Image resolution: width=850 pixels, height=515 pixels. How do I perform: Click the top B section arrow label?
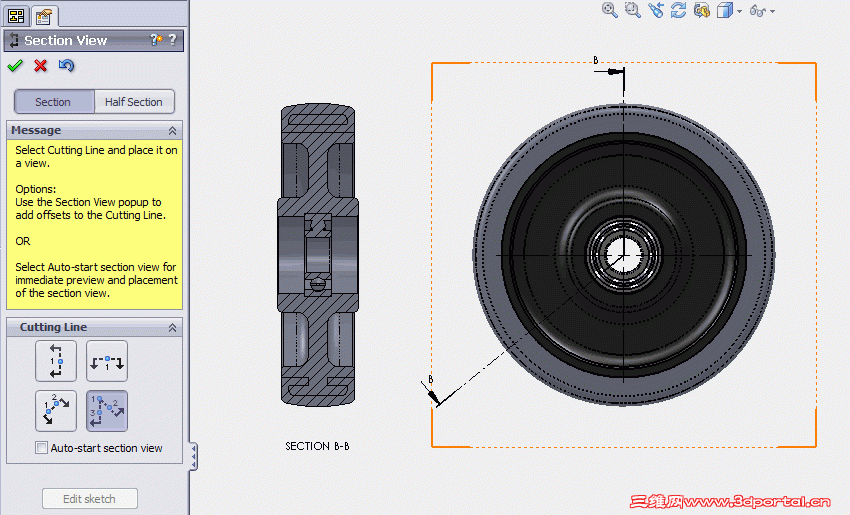click(596, 60)
